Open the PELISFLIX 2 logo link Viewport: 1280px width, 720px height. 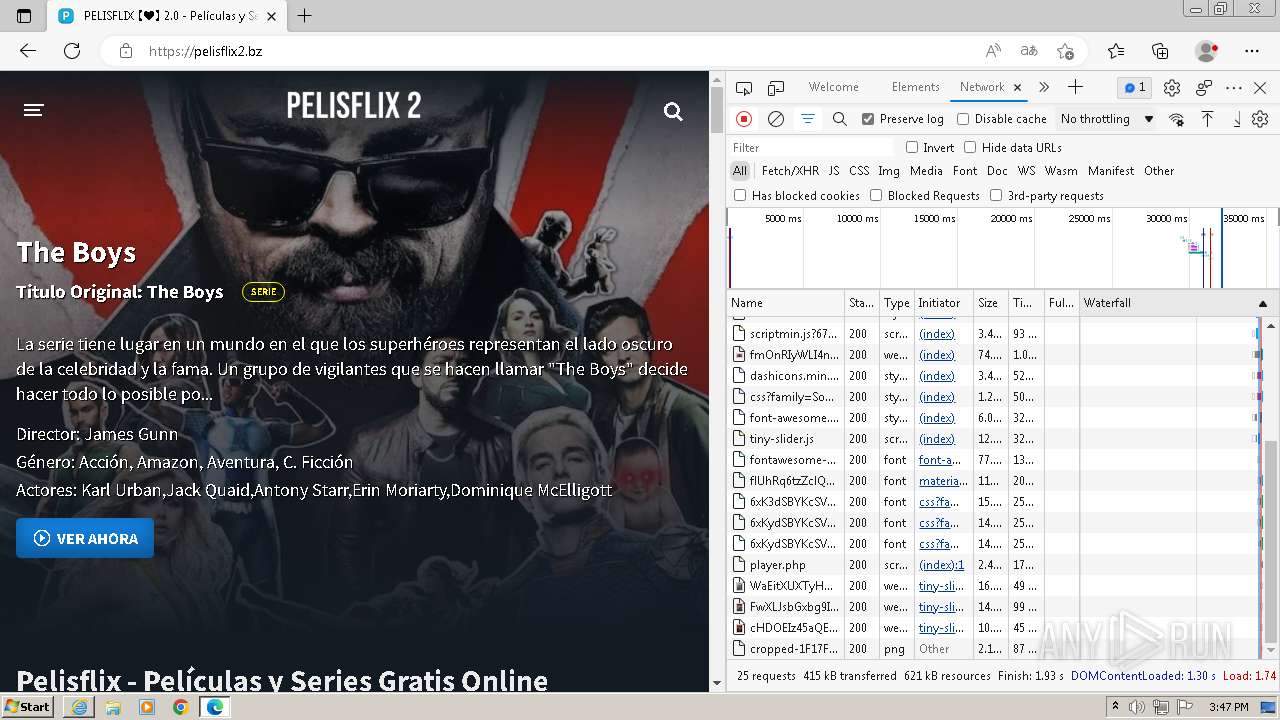tap(354, 105)
